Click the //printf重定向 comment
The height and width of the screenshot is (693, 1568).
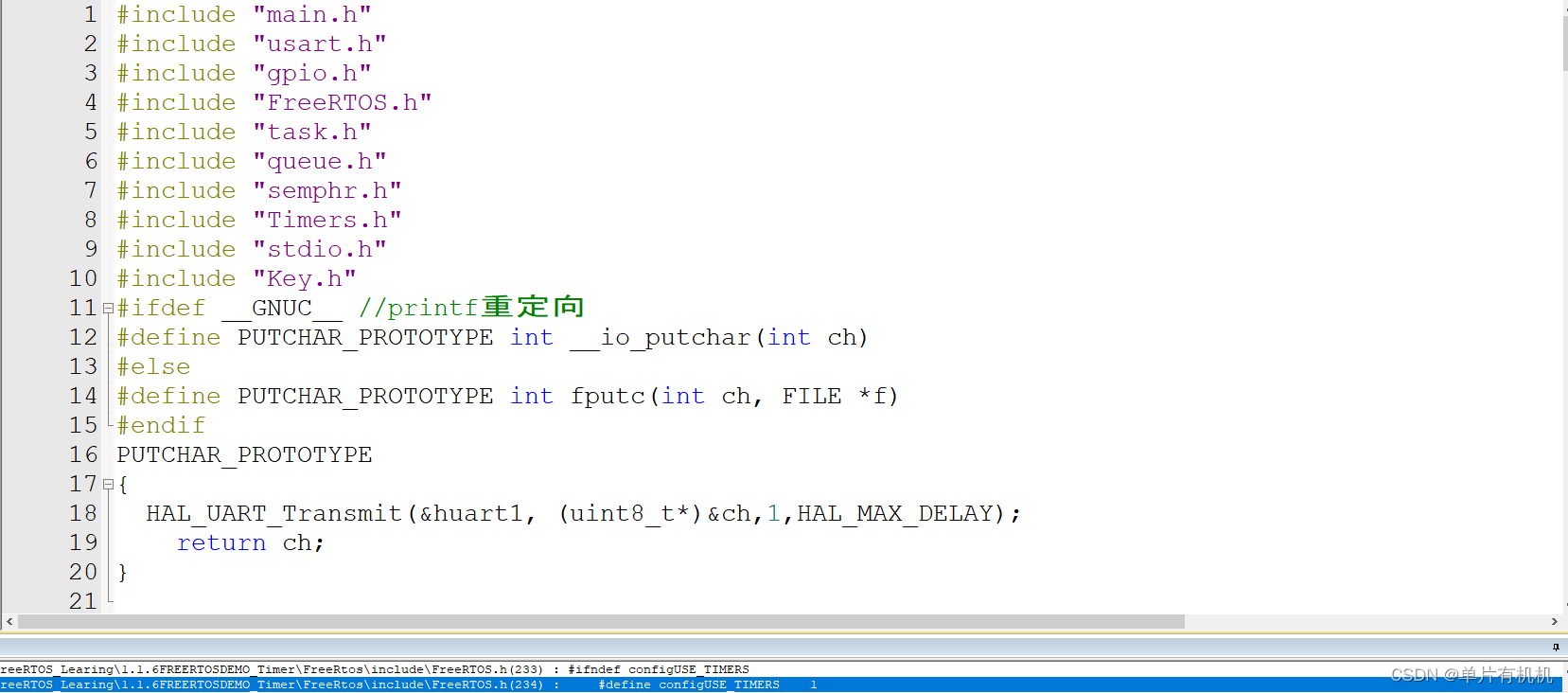point(471,308)
